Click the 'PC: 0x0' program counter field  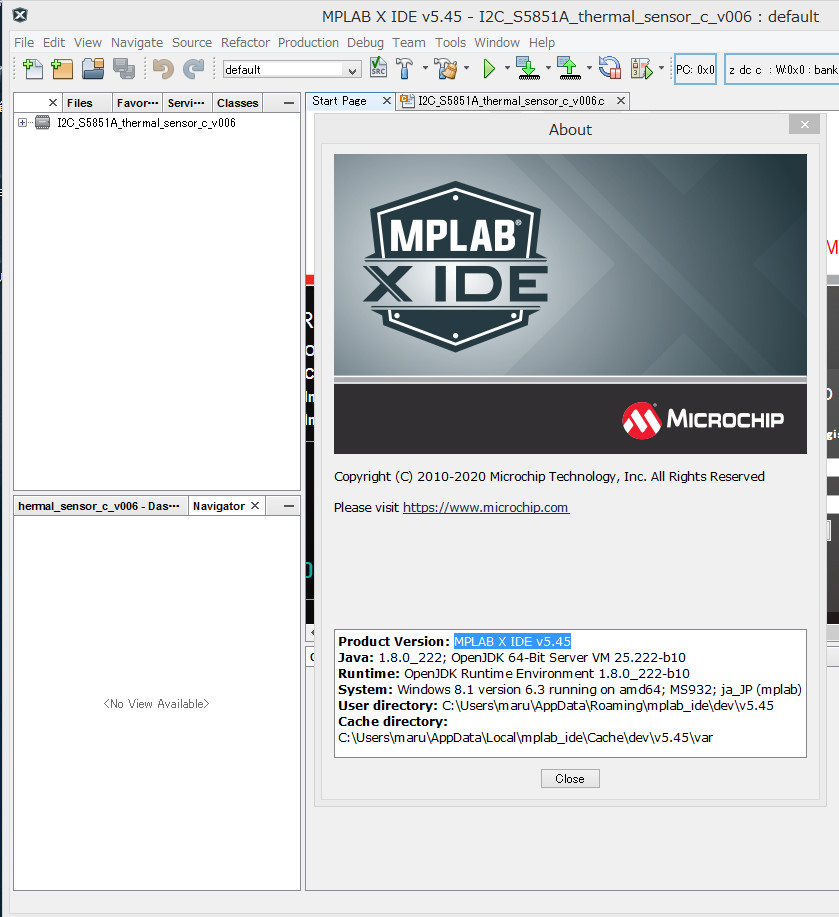point(695,69)
